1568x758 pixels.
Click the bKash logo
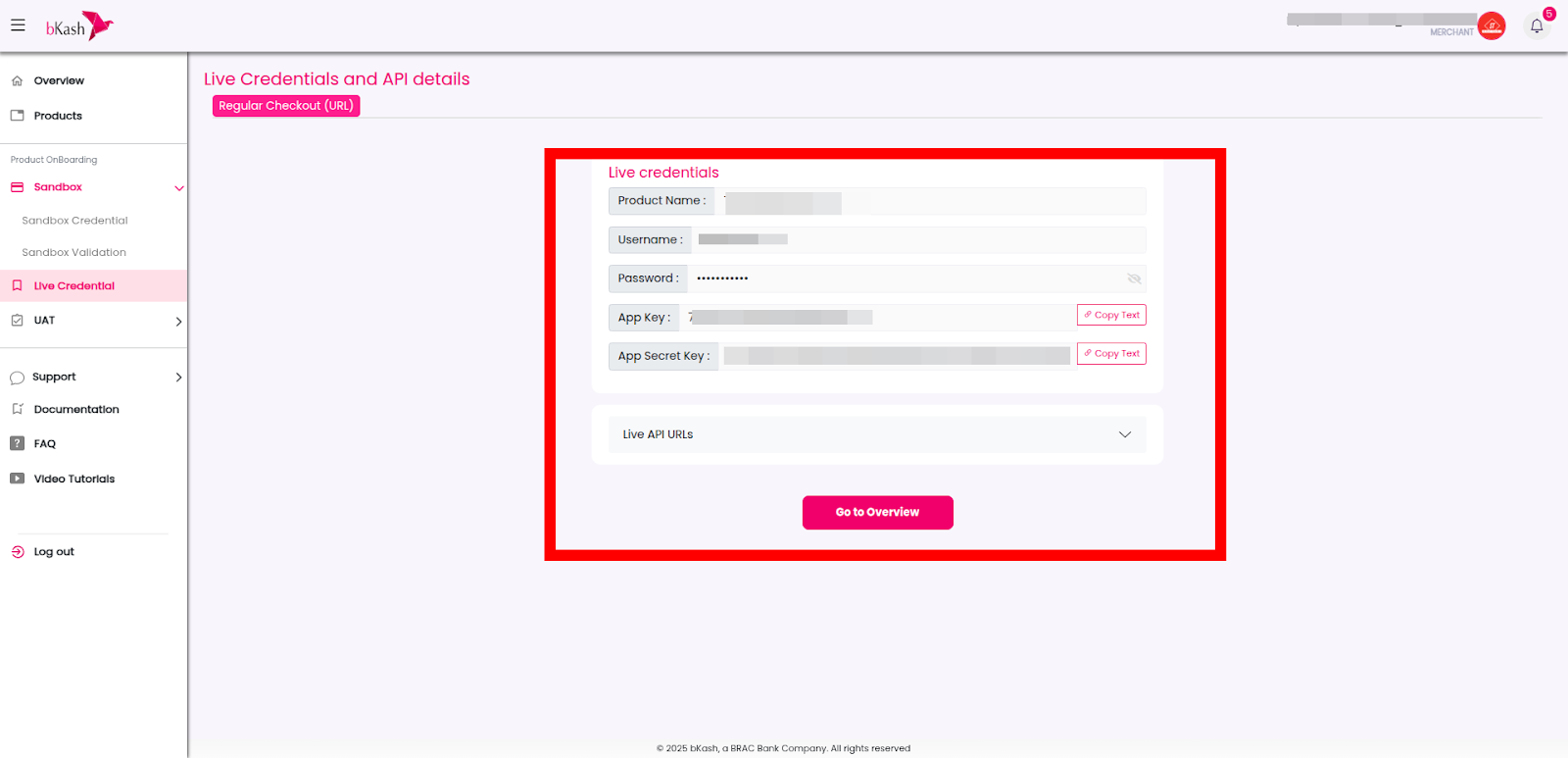[79, 26]
